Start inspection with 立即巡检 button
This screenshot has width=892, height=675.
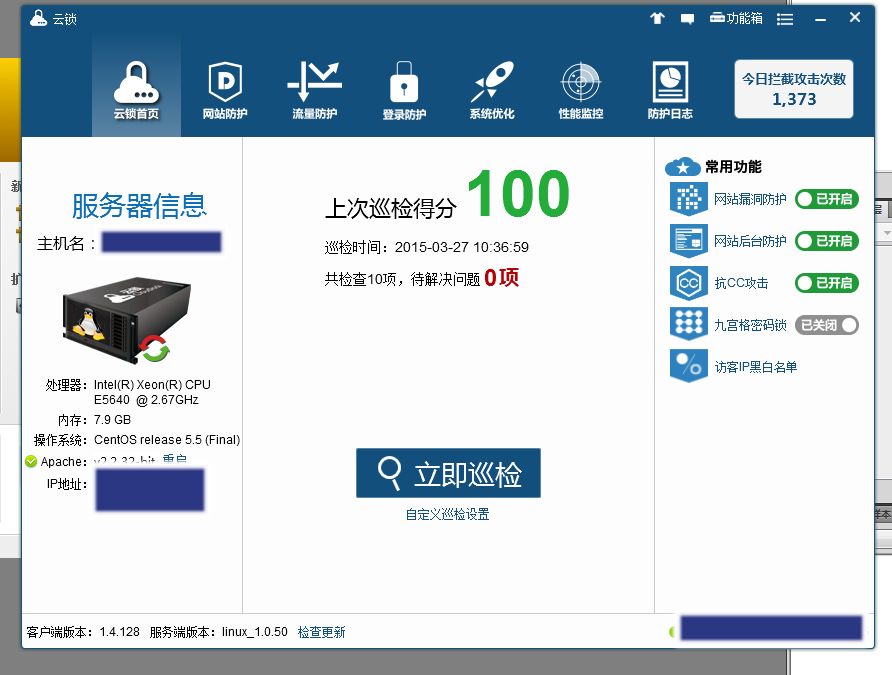point(448,473)
